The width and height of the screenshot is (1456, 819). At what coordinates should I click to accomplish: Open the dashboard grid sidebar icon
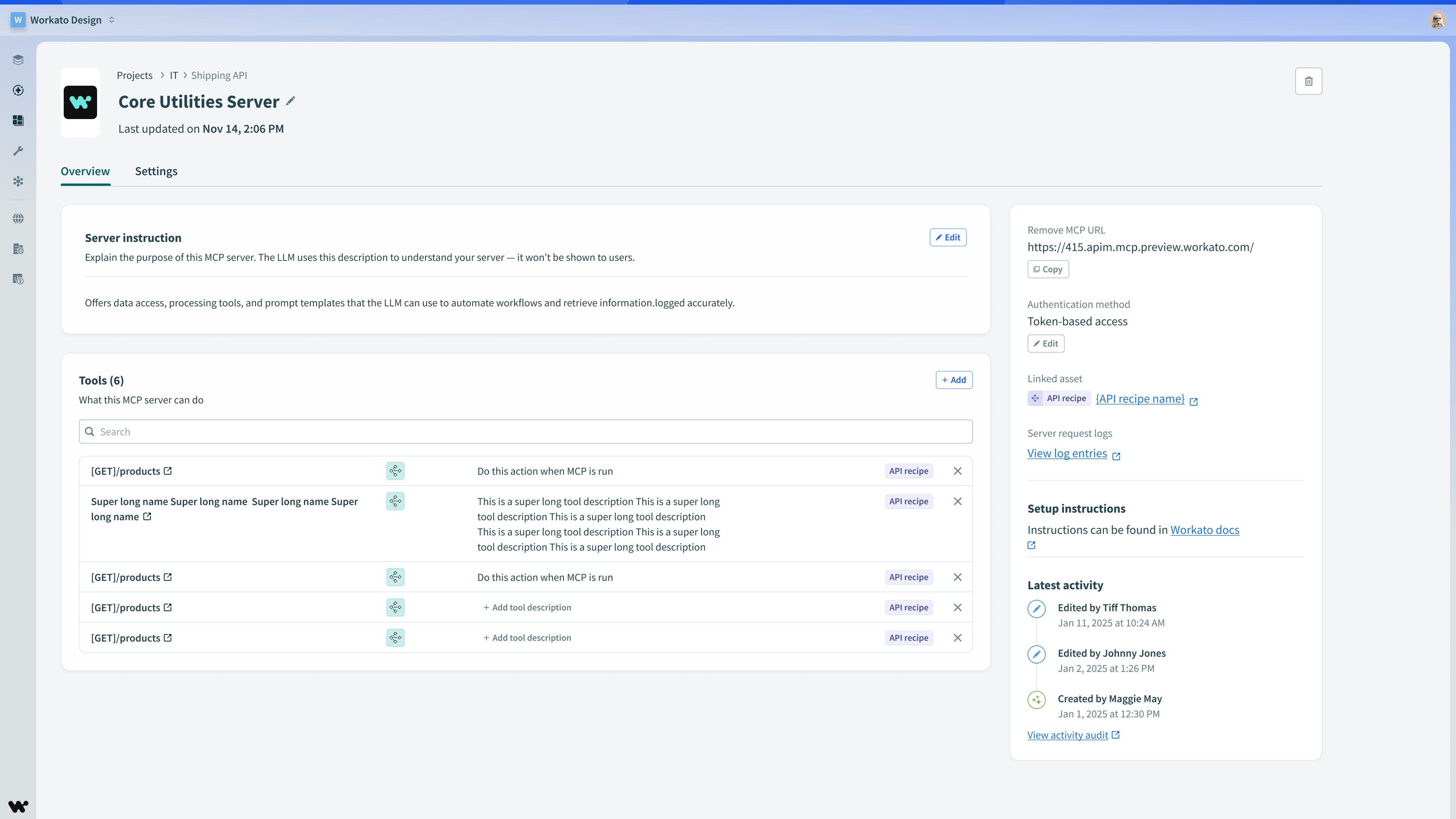point(18,121)
